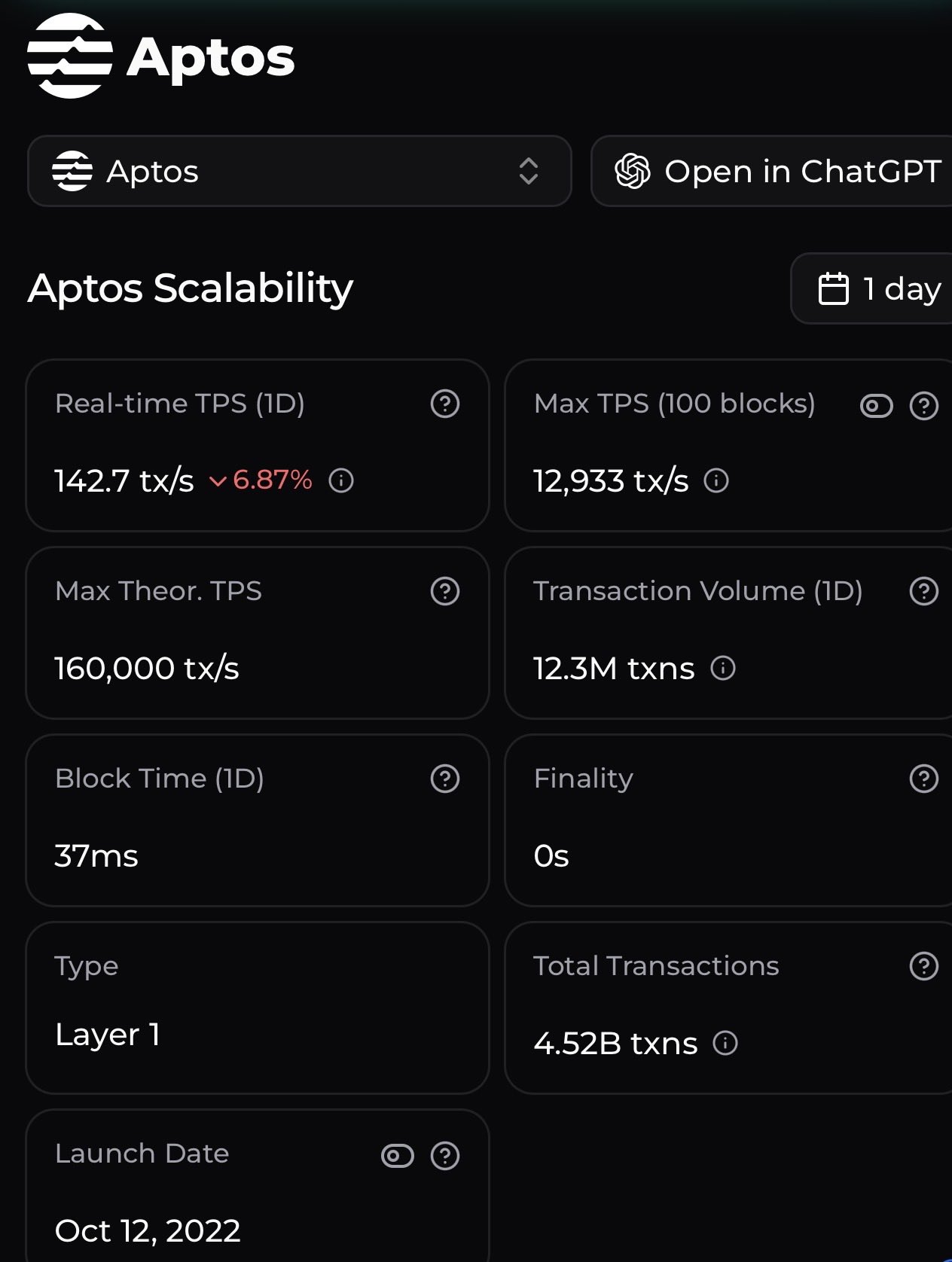Viewport: 952px width, 1262px height.
Task: Open info icon beside 4.52B txns
Action: tap(725, 1043)
